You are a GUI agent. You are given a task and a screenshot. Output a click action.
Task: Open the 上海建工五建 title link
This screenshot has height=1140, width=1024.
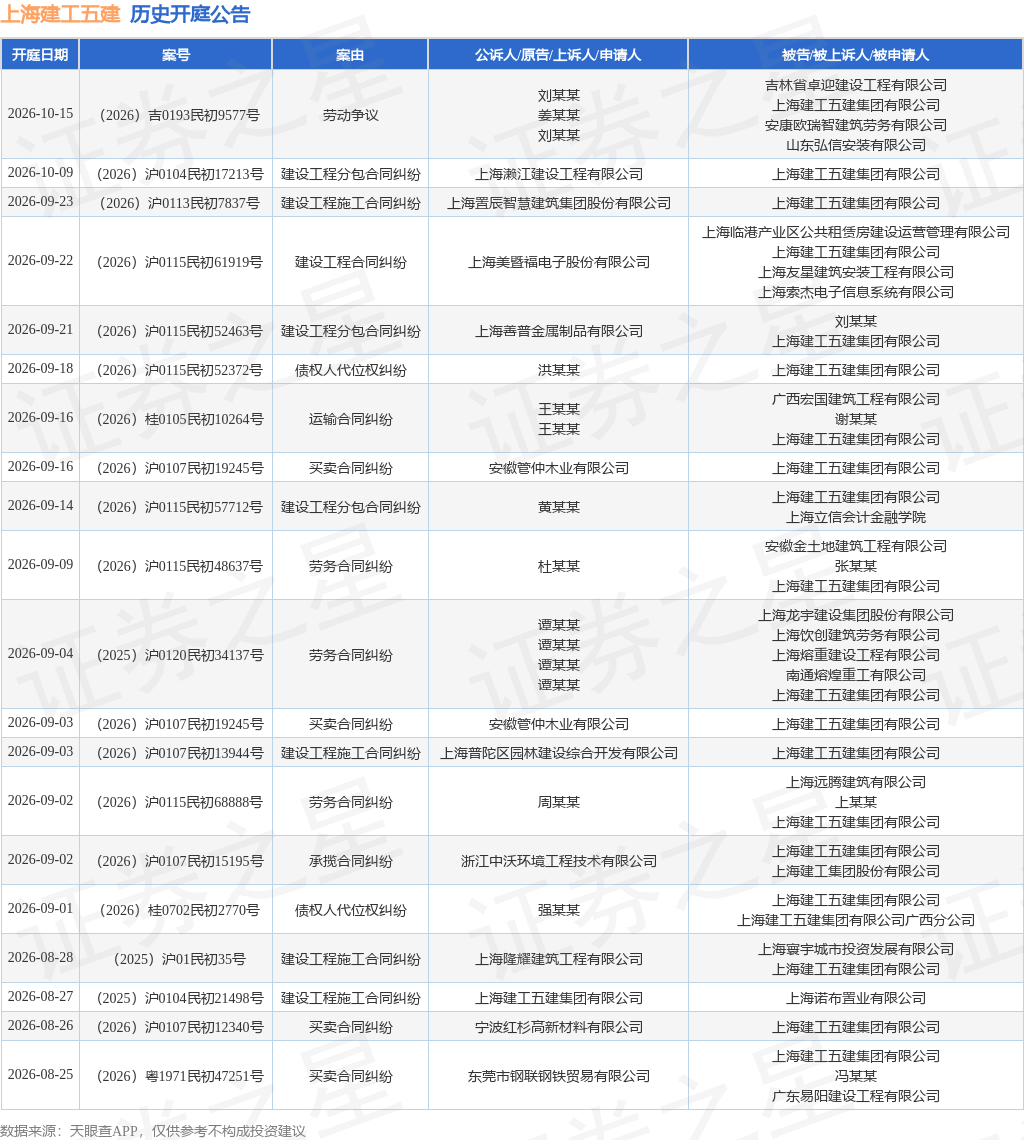point(60,15)
